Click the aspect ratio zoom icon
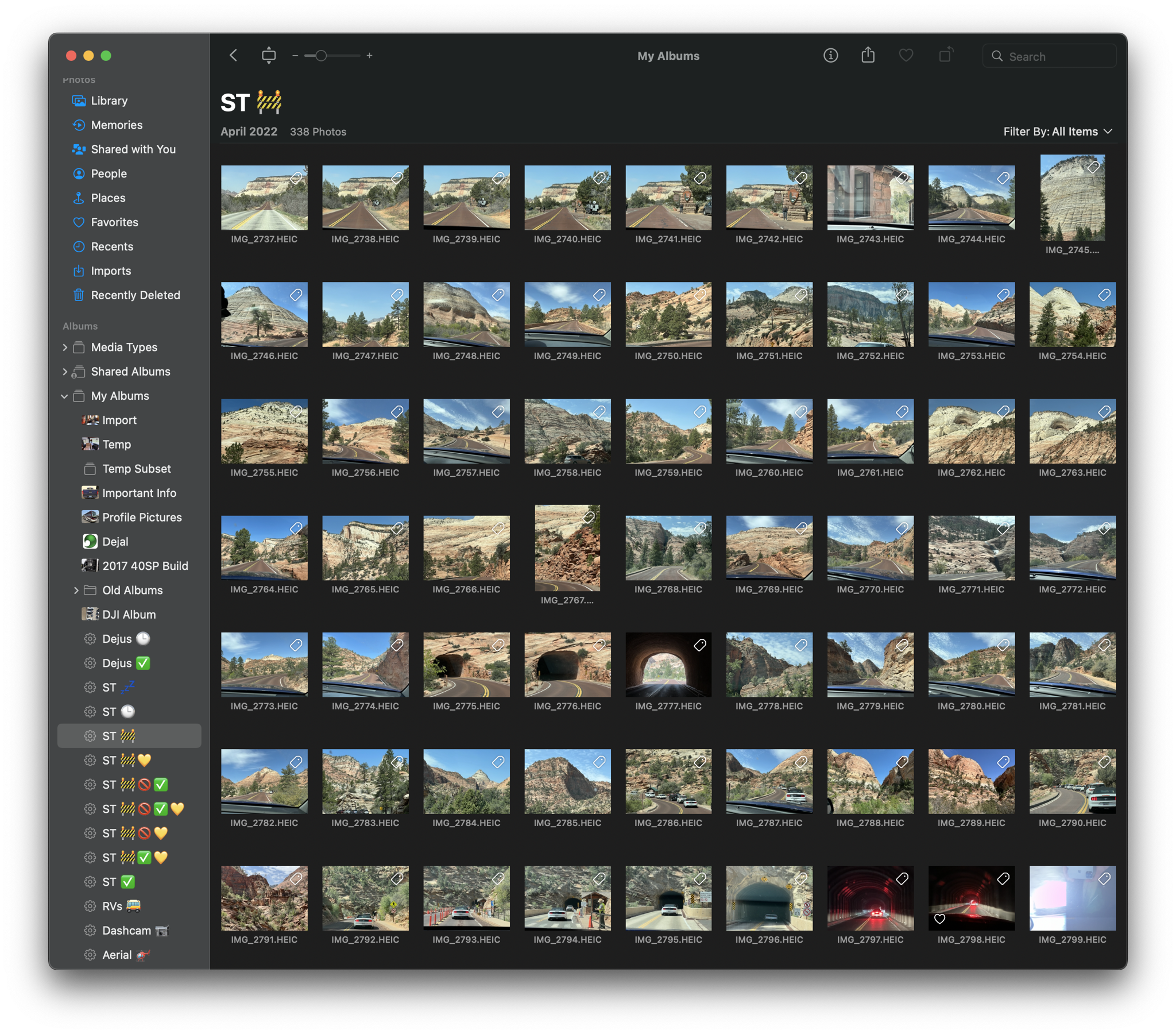Image resolution: width=1176 pixels, height=1034 pixels. pos(269,56)
